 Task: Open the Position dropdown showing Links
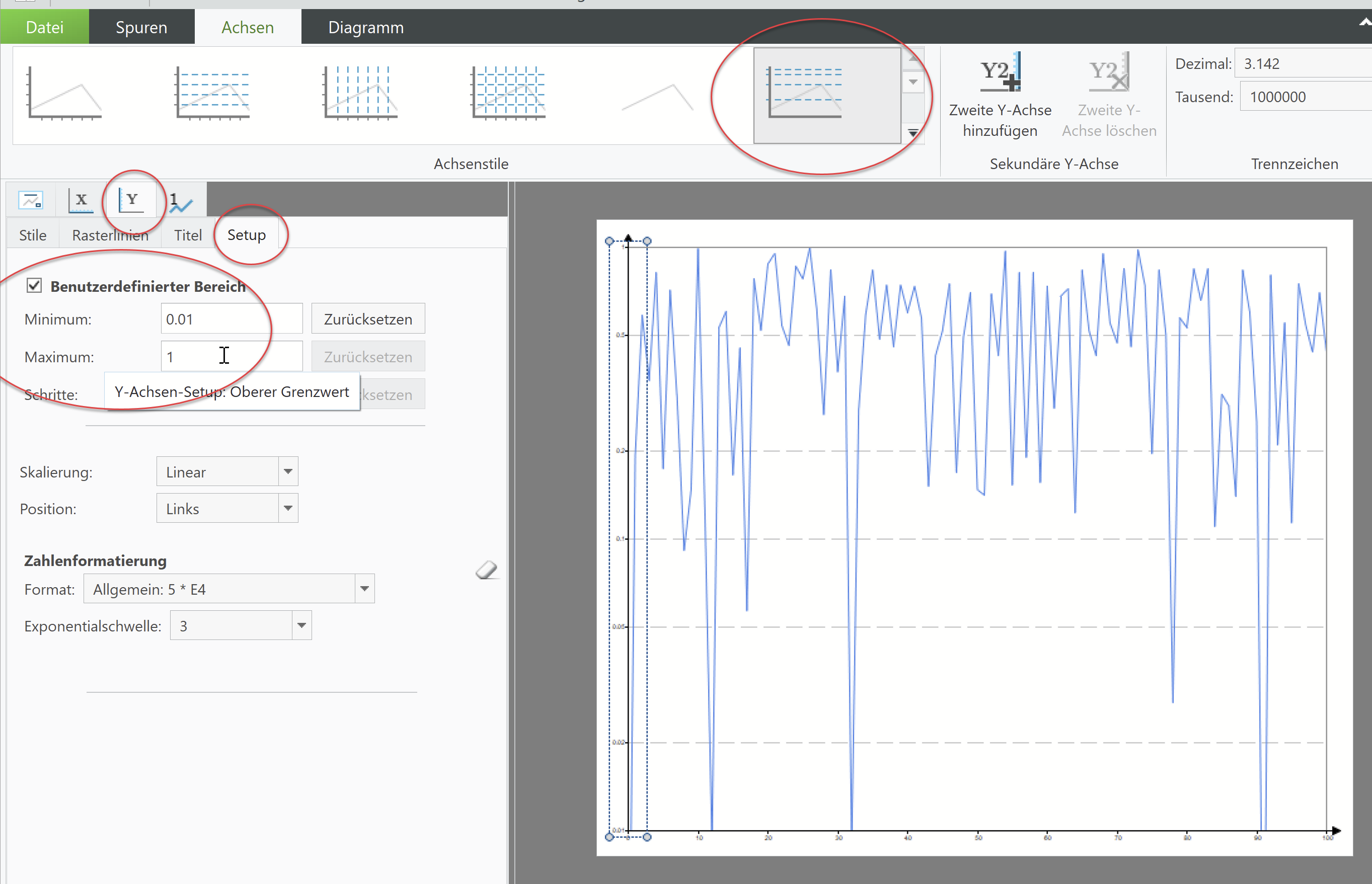coord(288,508)
